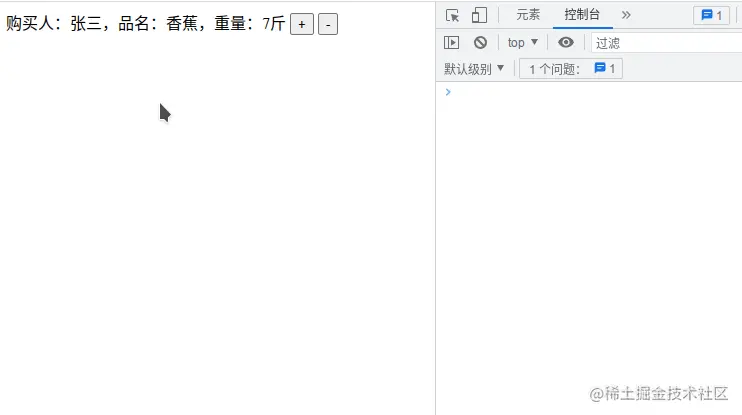
Task: Switch to the 控制台 tab
Action: click(582, 15)
